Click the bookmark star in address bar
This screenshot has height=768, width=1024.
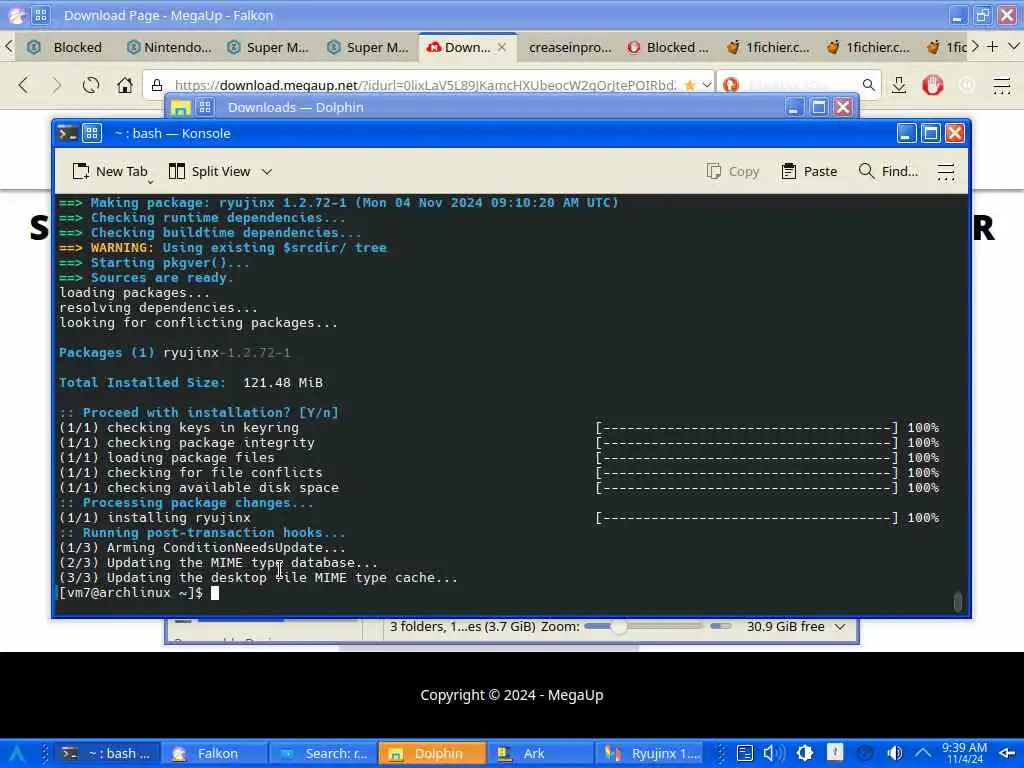[690, 85]
